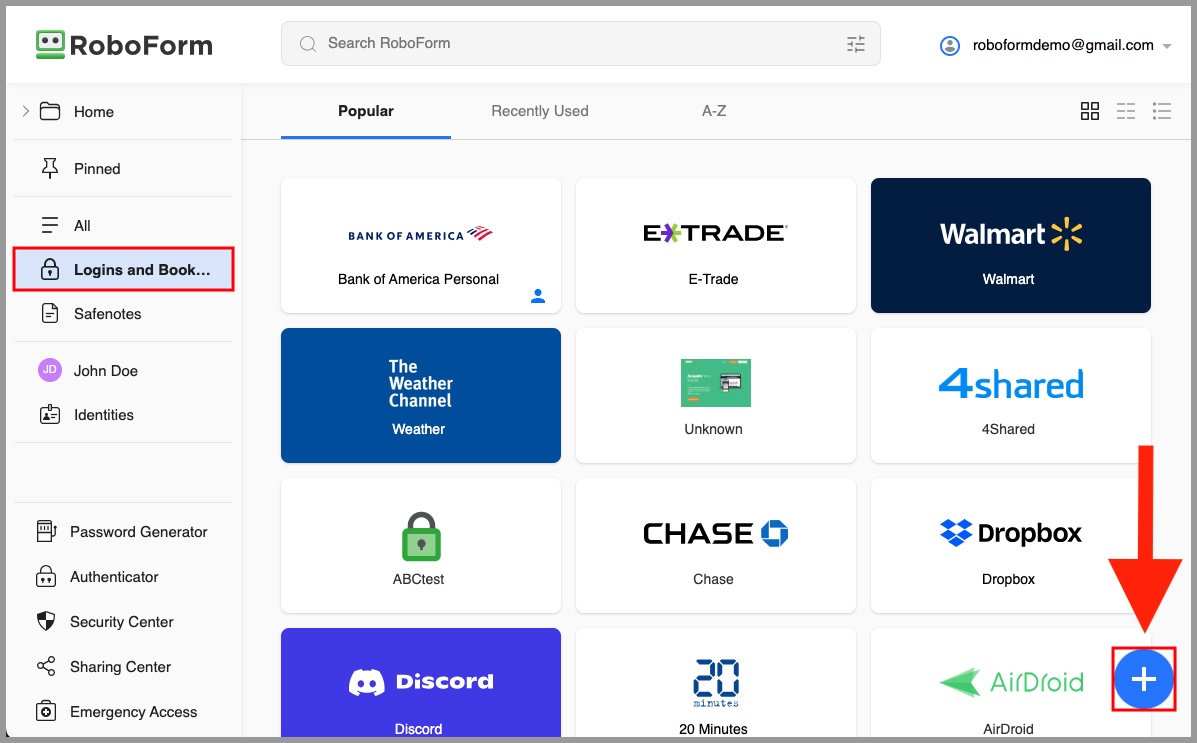Switch to the A-Z tab
Viewport: 1197px width, 743px height.
click(713, 111)
